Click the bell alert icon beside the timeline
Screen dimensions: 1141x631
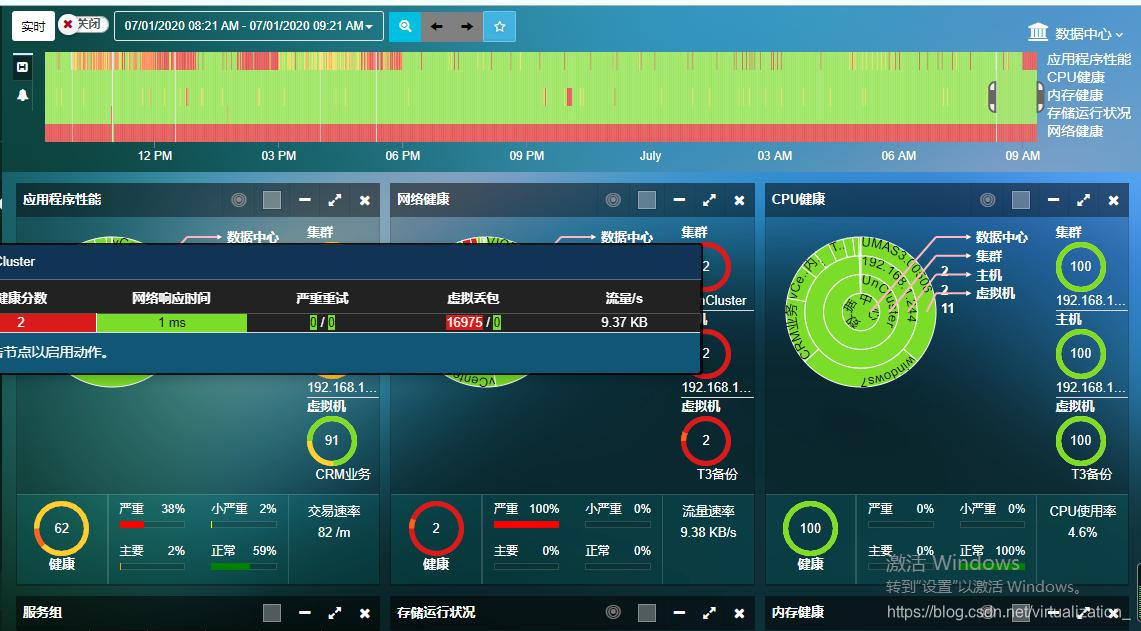pos(23,95)
